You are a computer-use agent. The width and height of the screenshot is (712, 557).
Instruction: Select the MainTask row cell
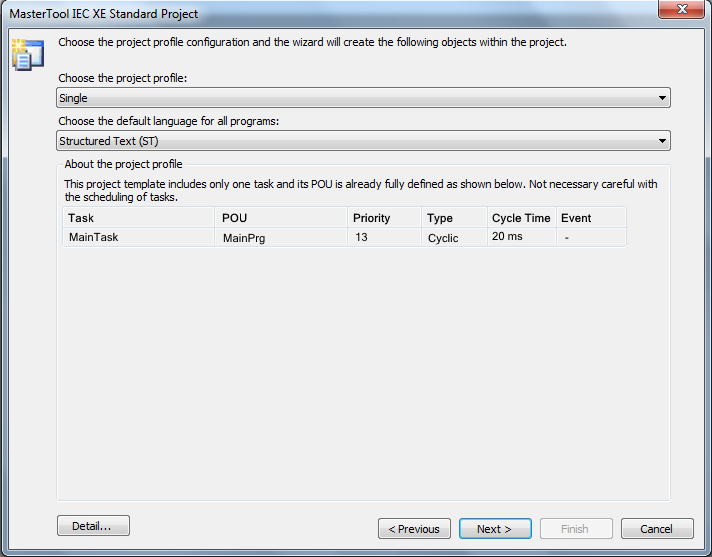click(138, 237)
